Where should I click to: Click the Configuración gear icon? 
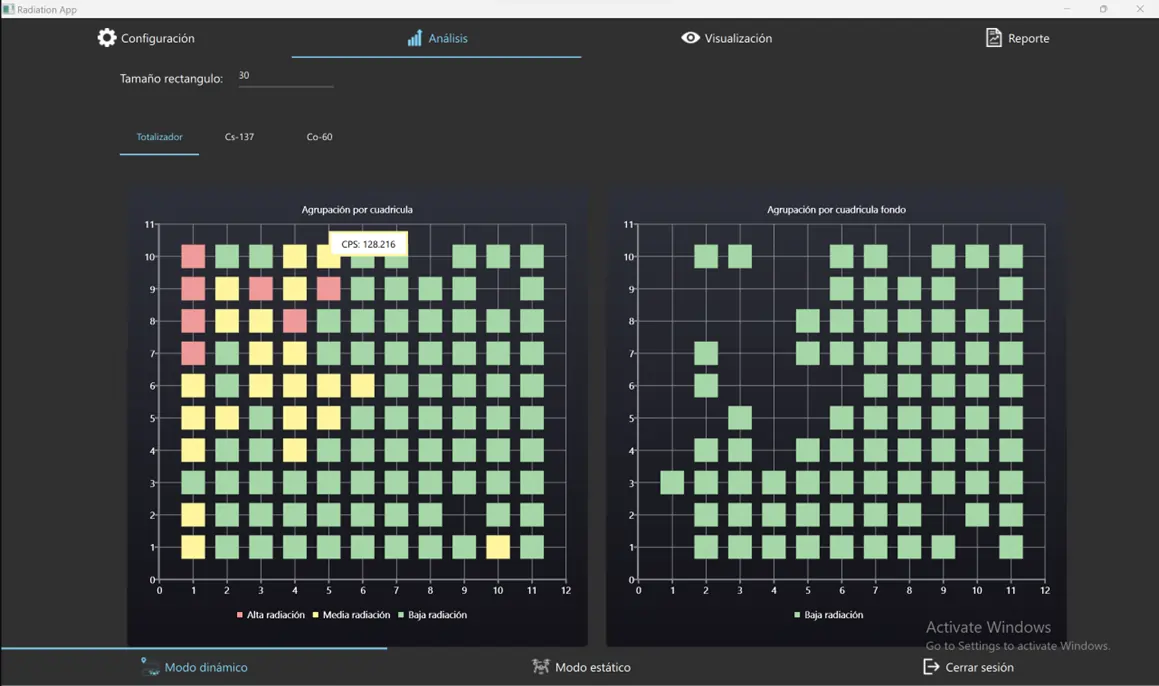[107, 37]
